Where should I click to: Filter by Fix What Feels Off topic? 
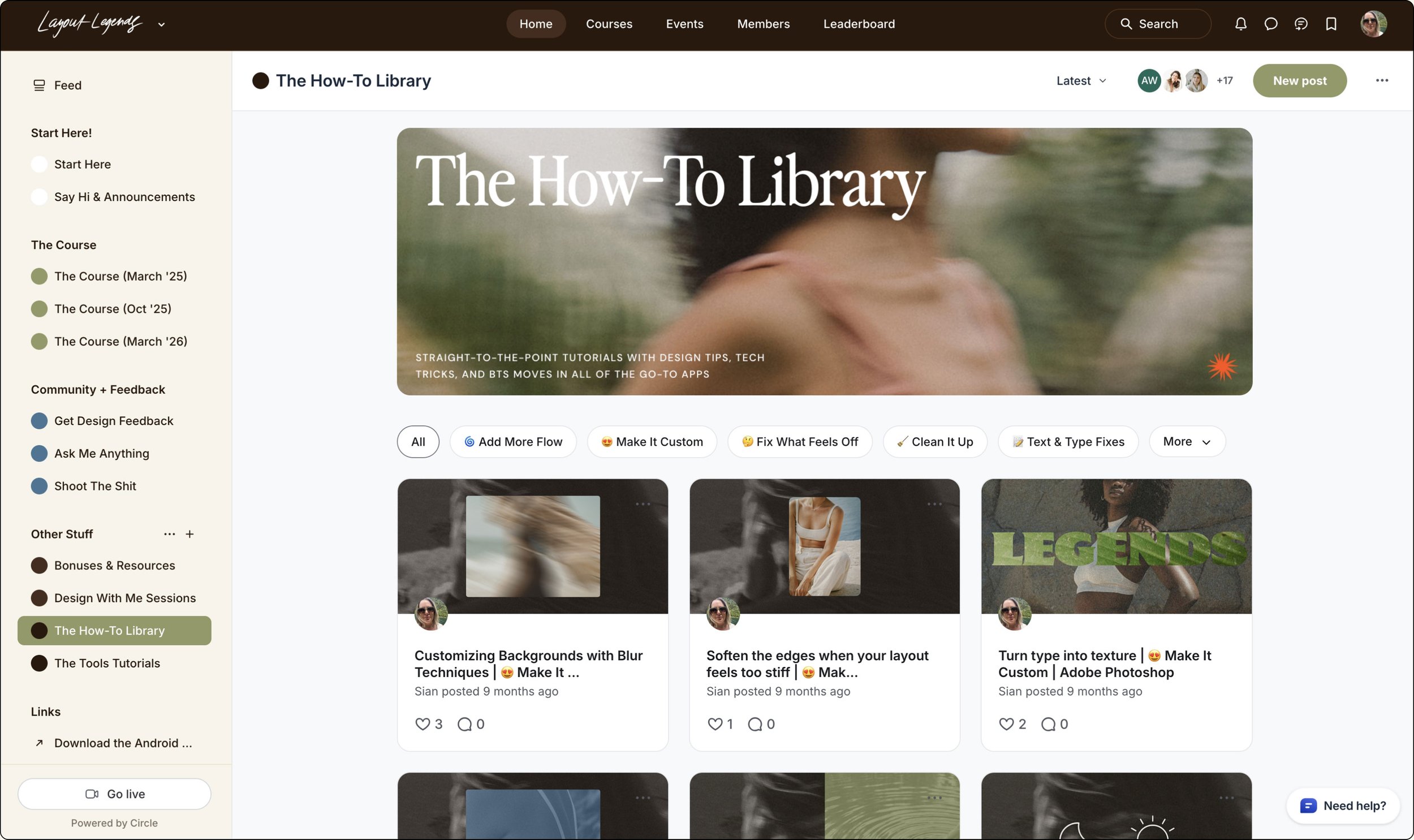pos(800,442)
